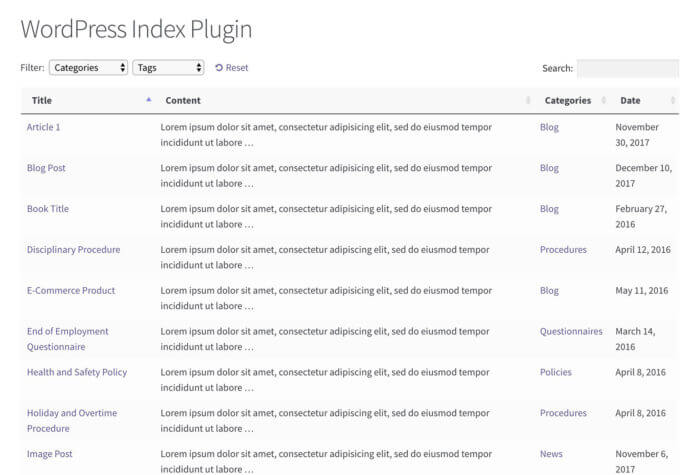This screenshot has width=700, height=475.
Task: Click the Content column sort arrow
Action: tap(528, 100)
